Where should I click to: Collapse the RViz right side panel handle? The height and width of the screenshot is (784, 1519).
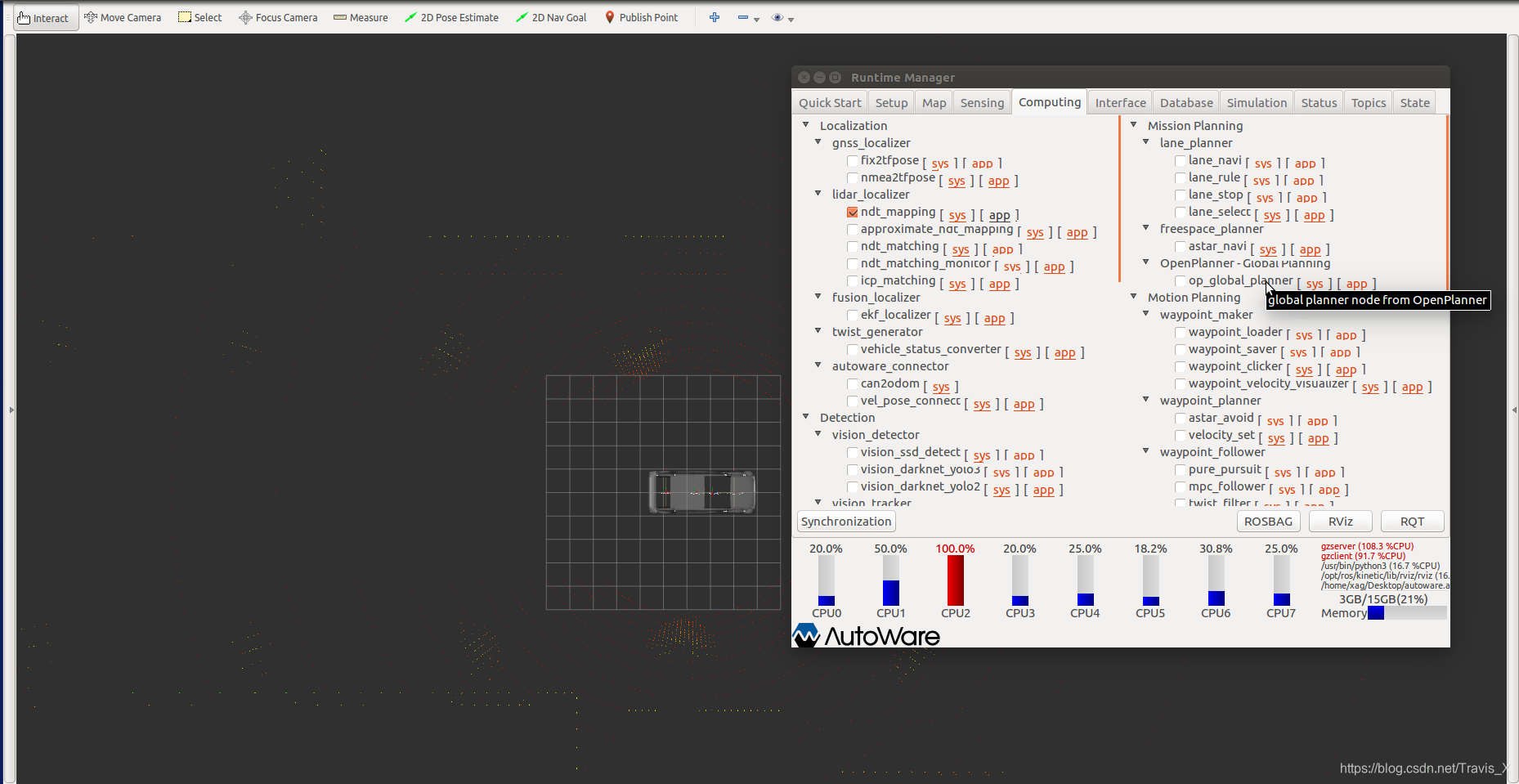1514,409
